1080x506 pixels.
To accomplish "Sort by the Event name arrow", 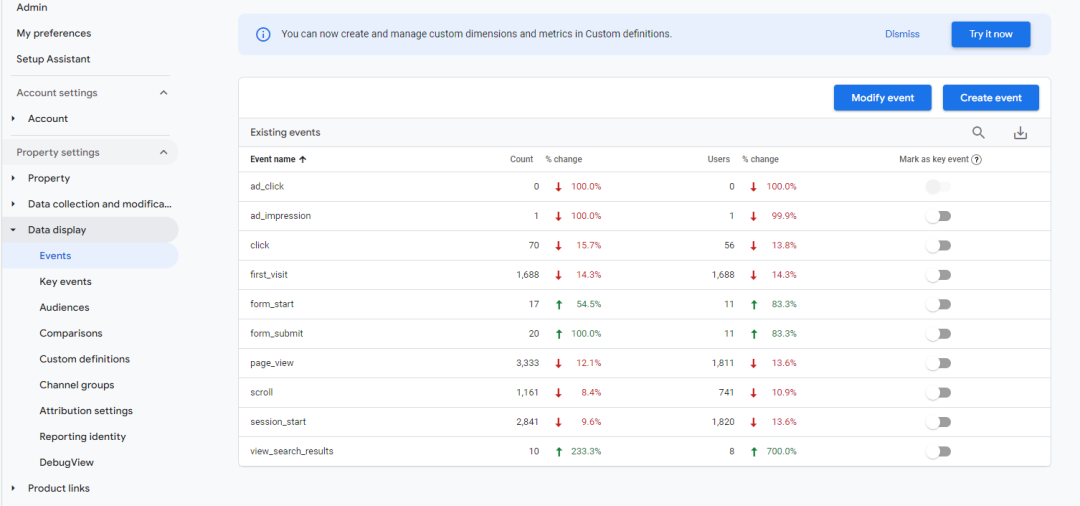I will pyautogui.click(x=302, y=159).
